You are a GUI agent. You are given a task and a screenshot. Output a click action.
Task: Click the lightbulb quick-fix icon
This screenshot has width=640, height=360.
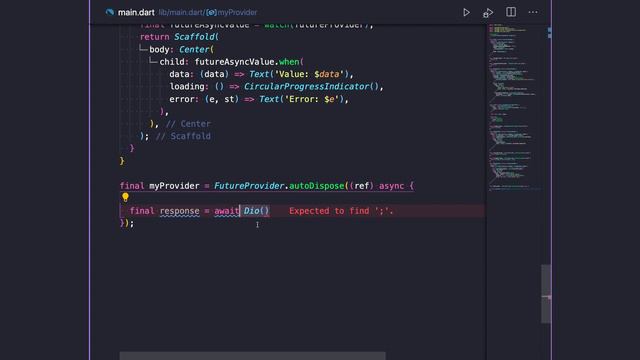(125, 198)
